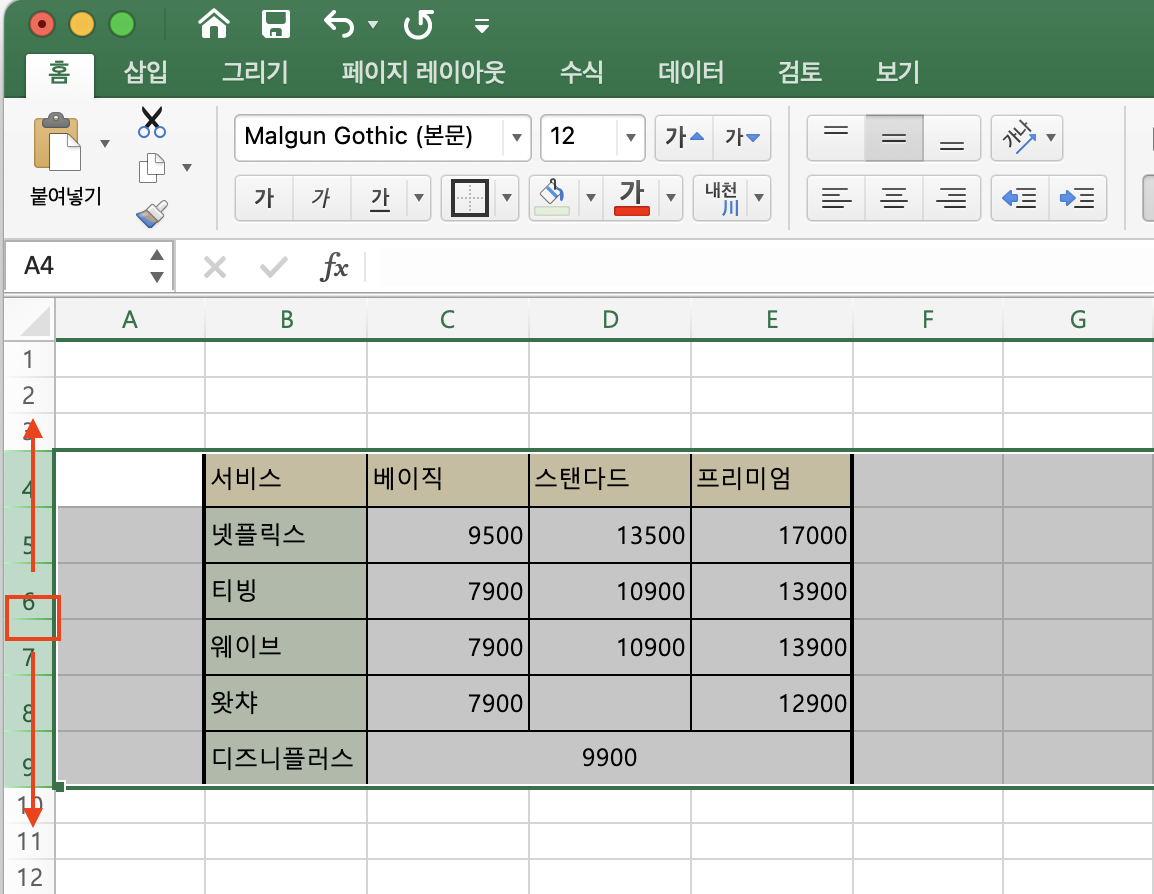The height and width of the screenshot is (894, 1154).
Task: Cancel formula entry with X icon
Action: [215, 267]
